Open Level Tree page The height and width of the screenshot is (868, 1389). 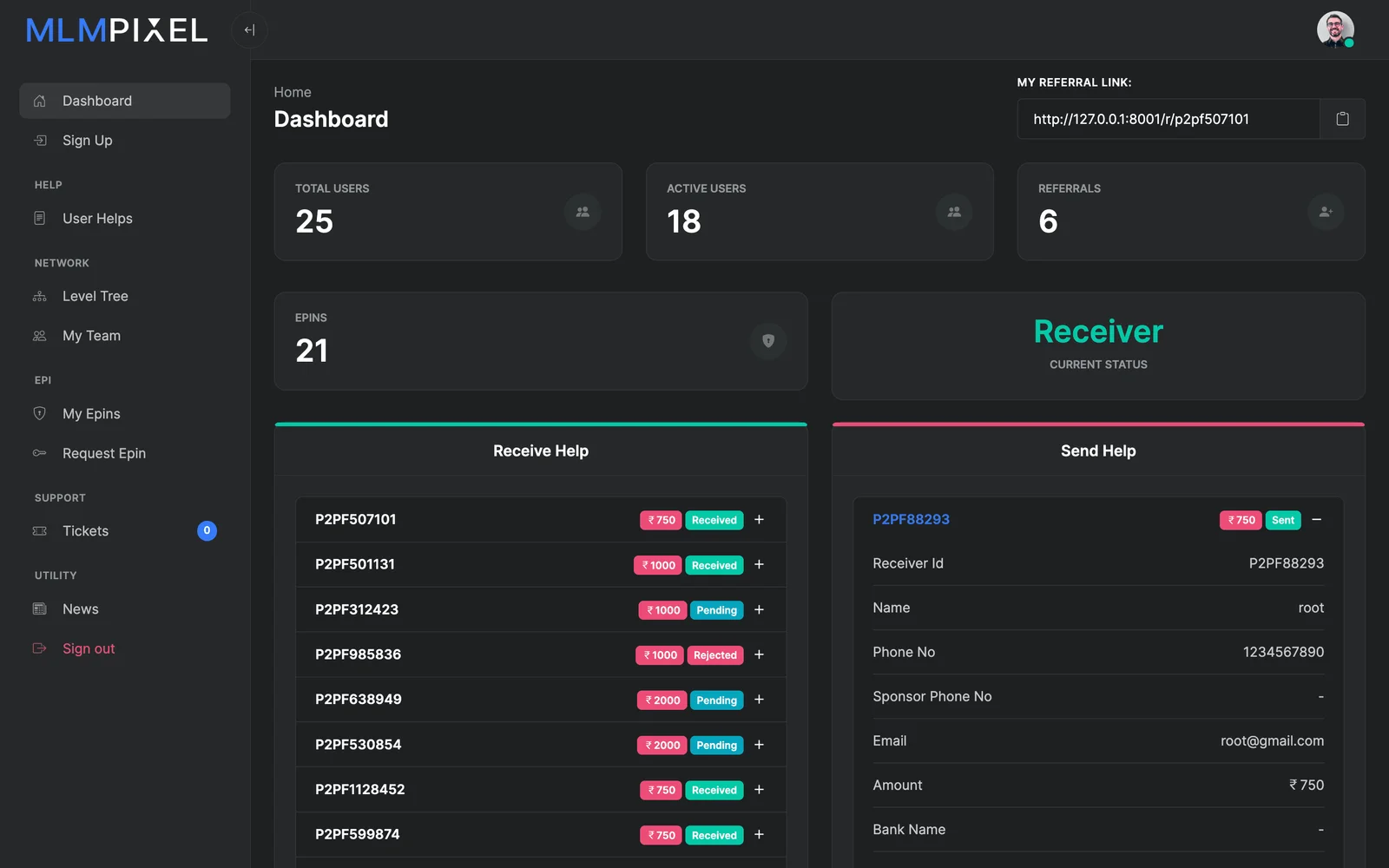125,296
